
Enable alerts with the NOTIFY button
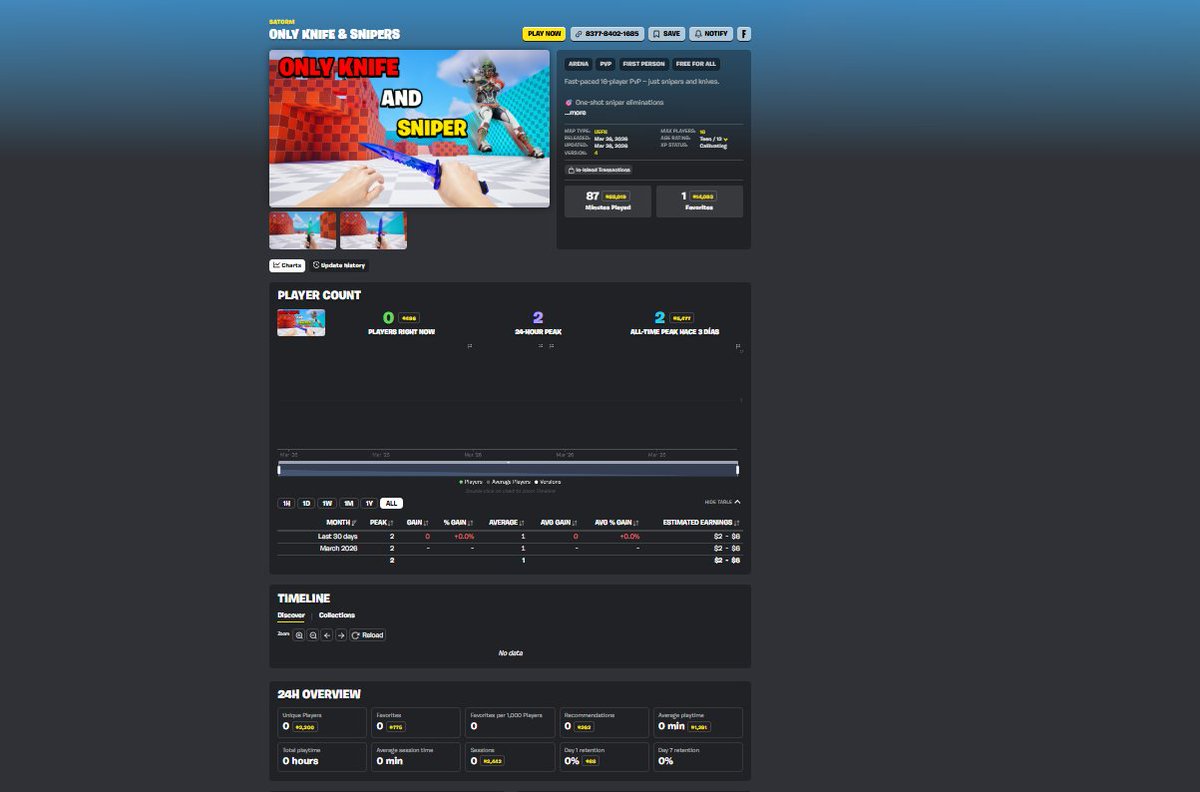[x=711, y=34]
